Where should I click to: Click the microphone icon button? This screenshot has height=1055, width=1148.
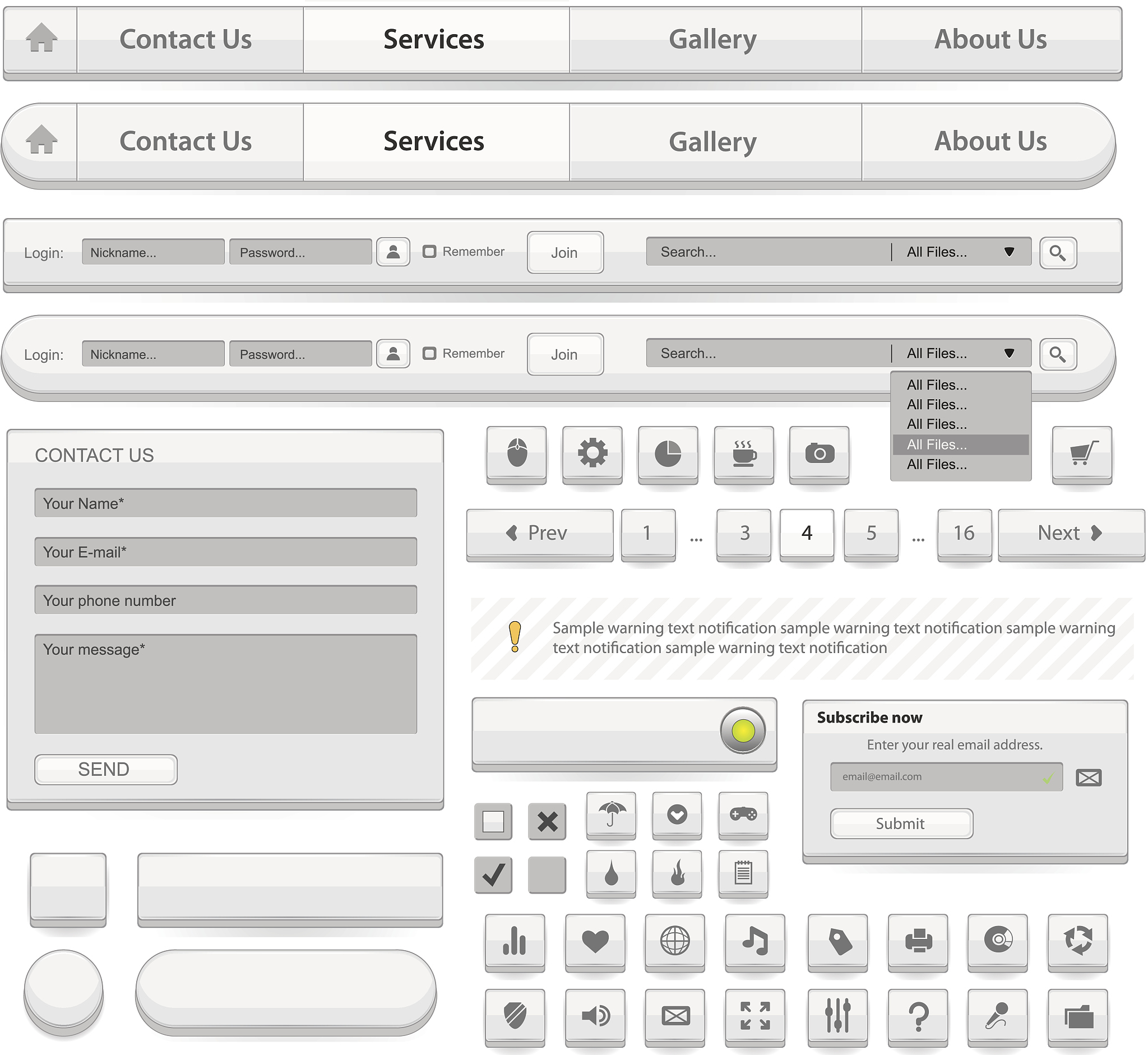(x=997, y=1016)
